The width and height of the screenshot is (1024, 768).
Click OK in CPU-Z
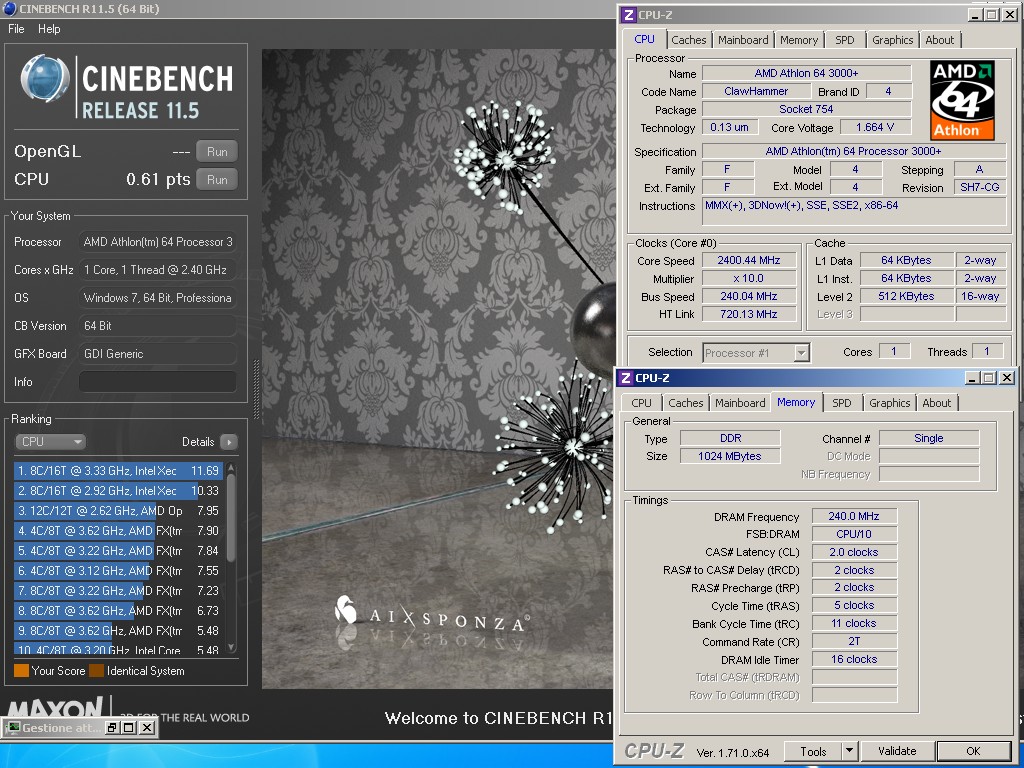(973, 752)
